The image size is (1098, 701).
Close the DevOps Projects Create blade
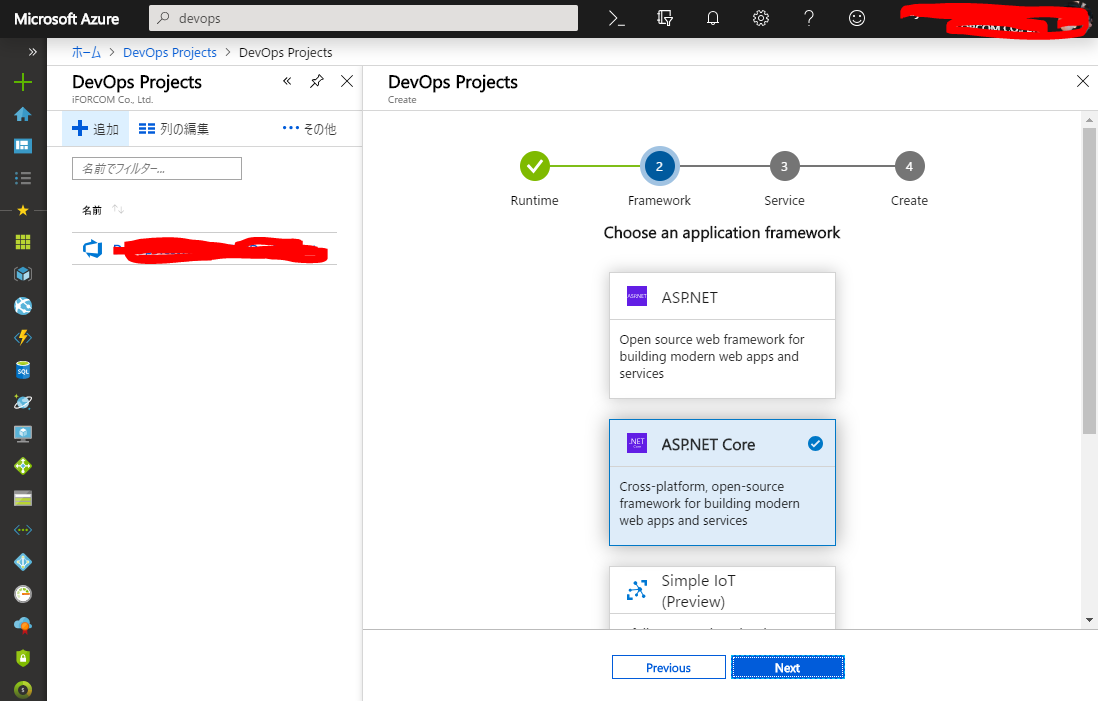pos(1083,81)
